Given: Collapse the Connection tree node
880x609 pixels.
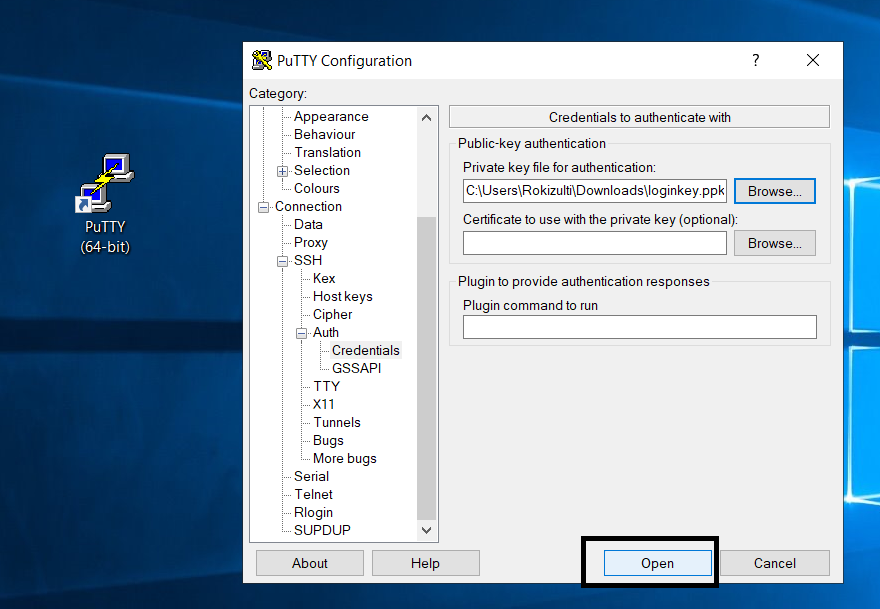Looking at the screenshot, I should [263, 207].
